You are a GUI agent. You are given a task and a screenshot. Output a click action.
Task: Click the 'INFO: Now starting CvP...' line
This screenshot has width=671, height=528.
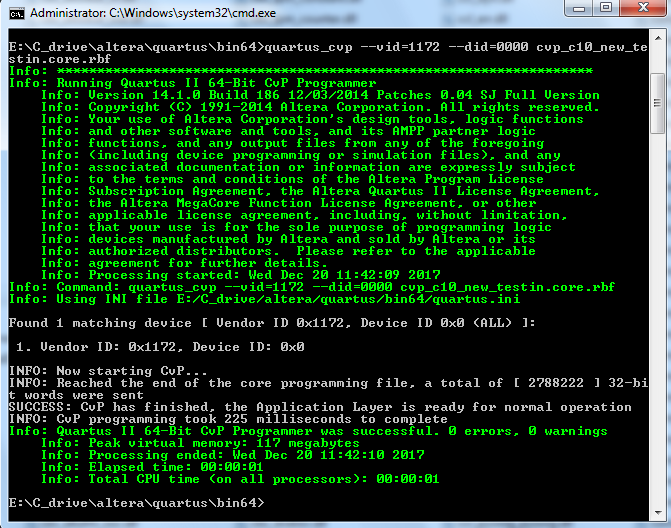[x=108, y=371]
